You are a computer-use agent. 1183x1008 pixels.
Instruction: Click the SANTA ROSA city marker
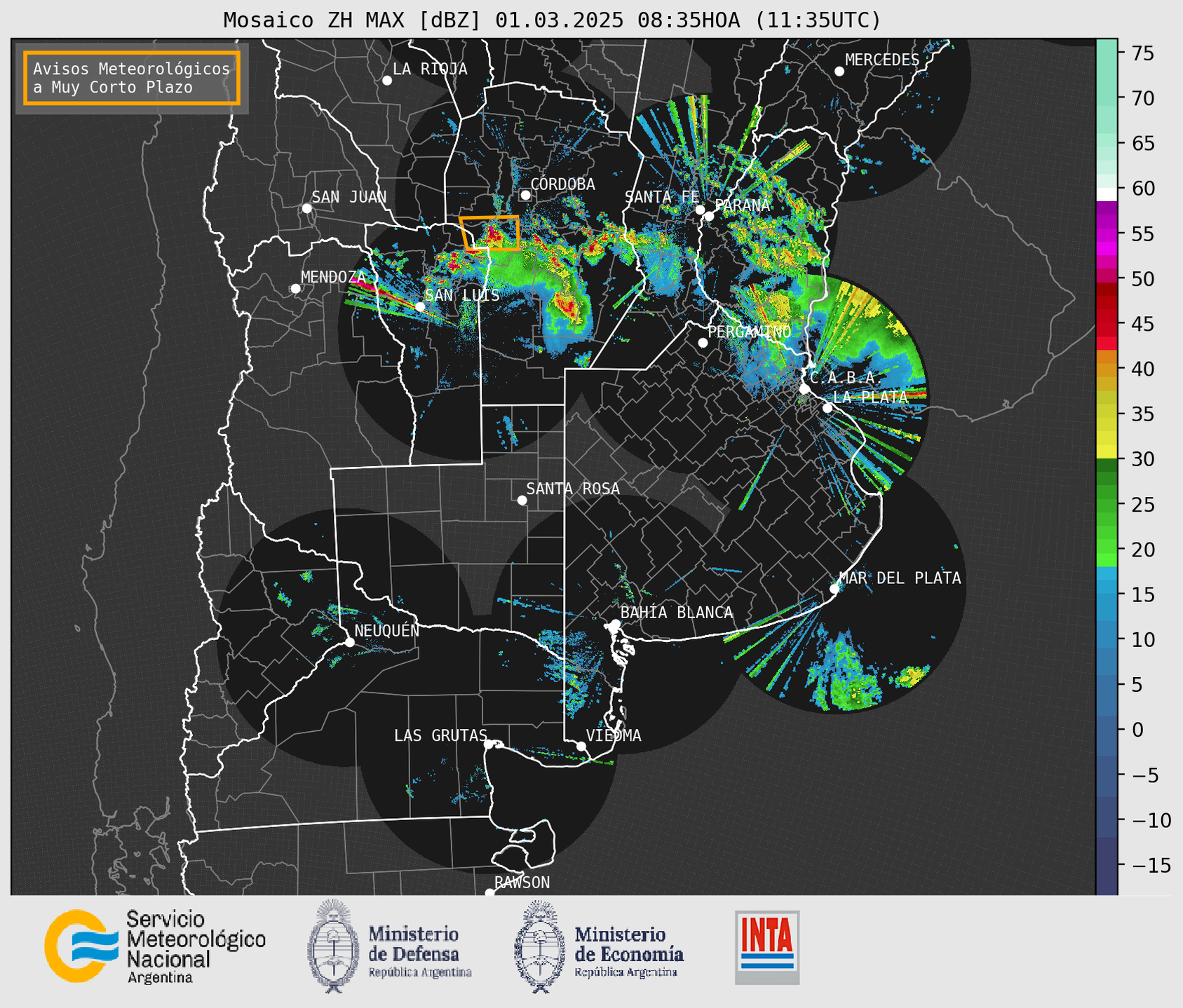point(522,500)
